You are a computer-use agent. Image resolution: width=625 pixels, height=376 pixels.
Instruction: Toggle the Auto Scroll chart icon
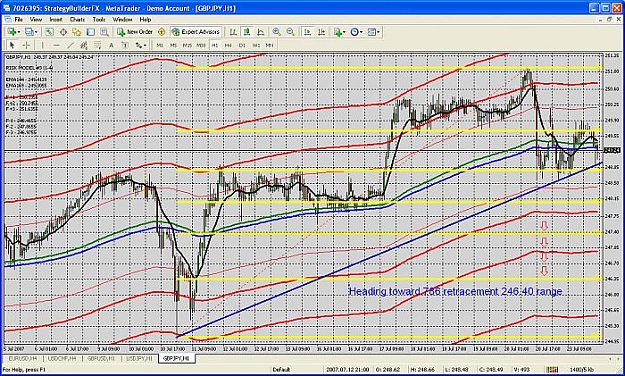click(x=307, y=32)
